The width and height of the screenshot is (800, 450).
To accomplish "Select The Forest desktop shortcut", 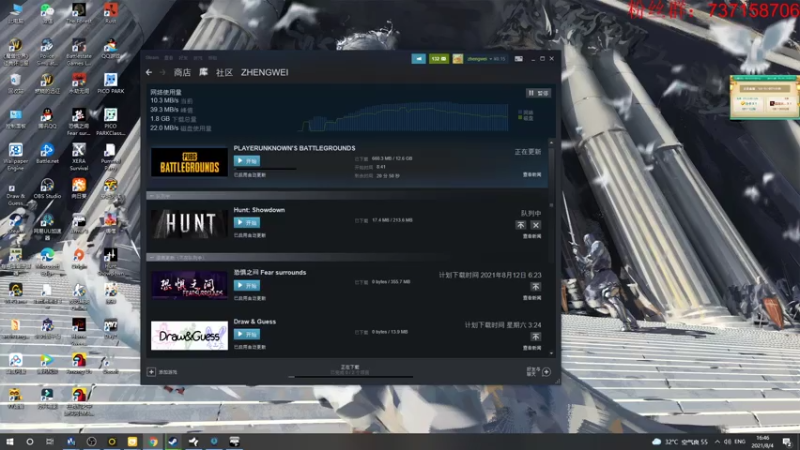I will point(79,14).
